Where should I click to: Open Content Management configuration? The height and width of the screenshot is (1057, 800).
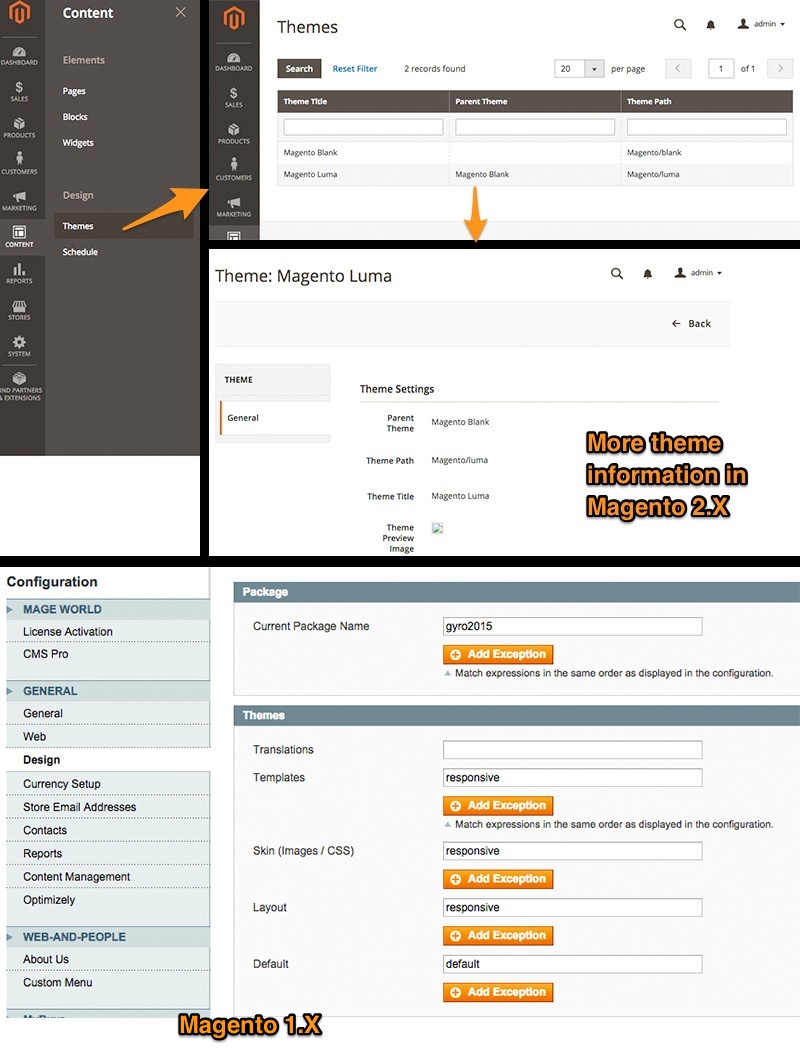76,876
